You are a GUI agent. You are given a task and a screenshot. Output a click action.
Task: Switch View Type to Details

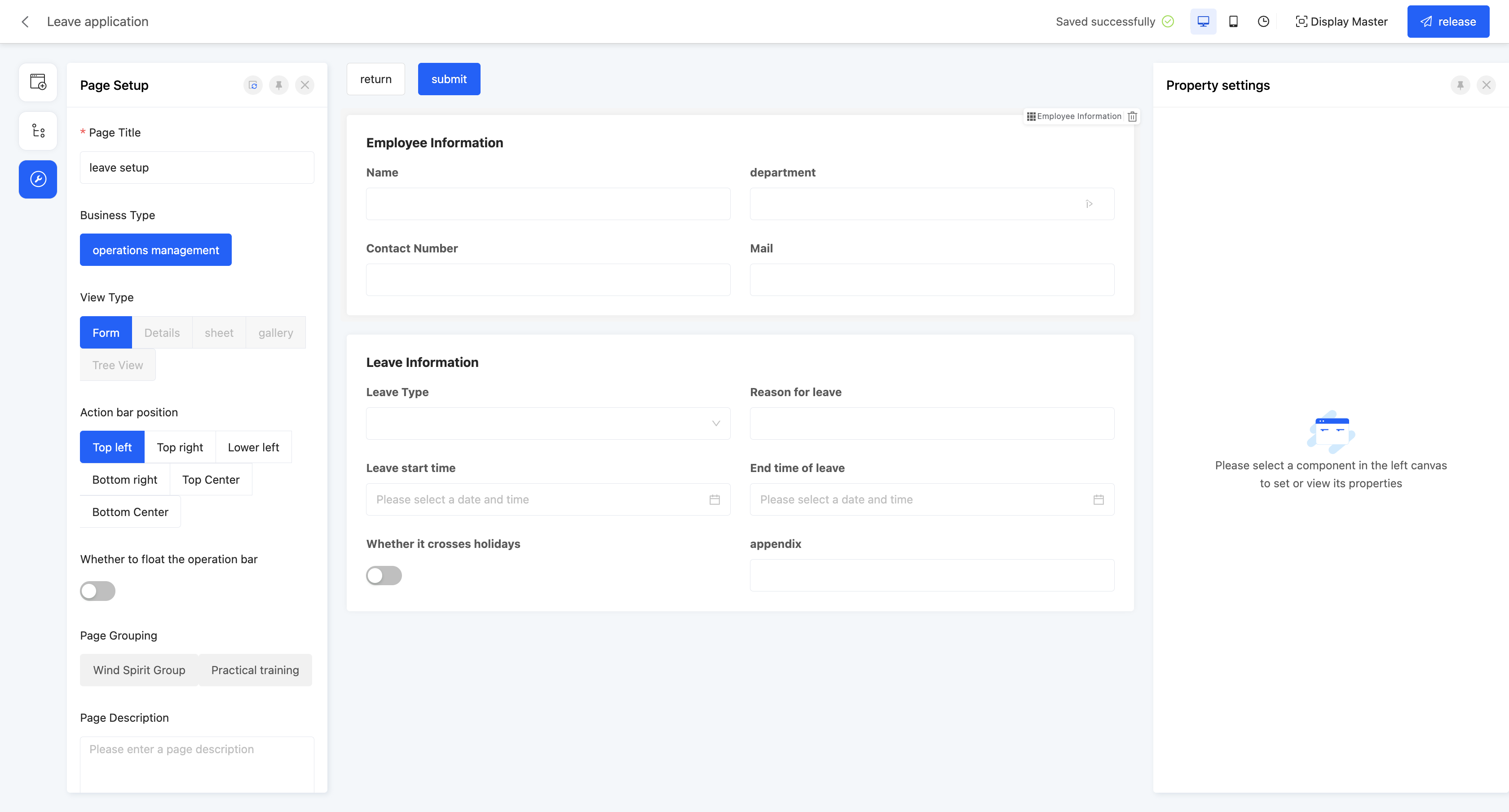pos(162,333)
